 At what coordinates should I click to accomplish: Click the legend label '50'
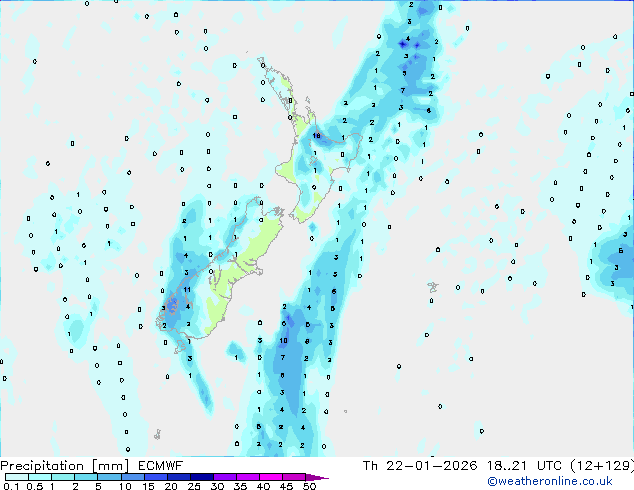click(x=310, y=486)
